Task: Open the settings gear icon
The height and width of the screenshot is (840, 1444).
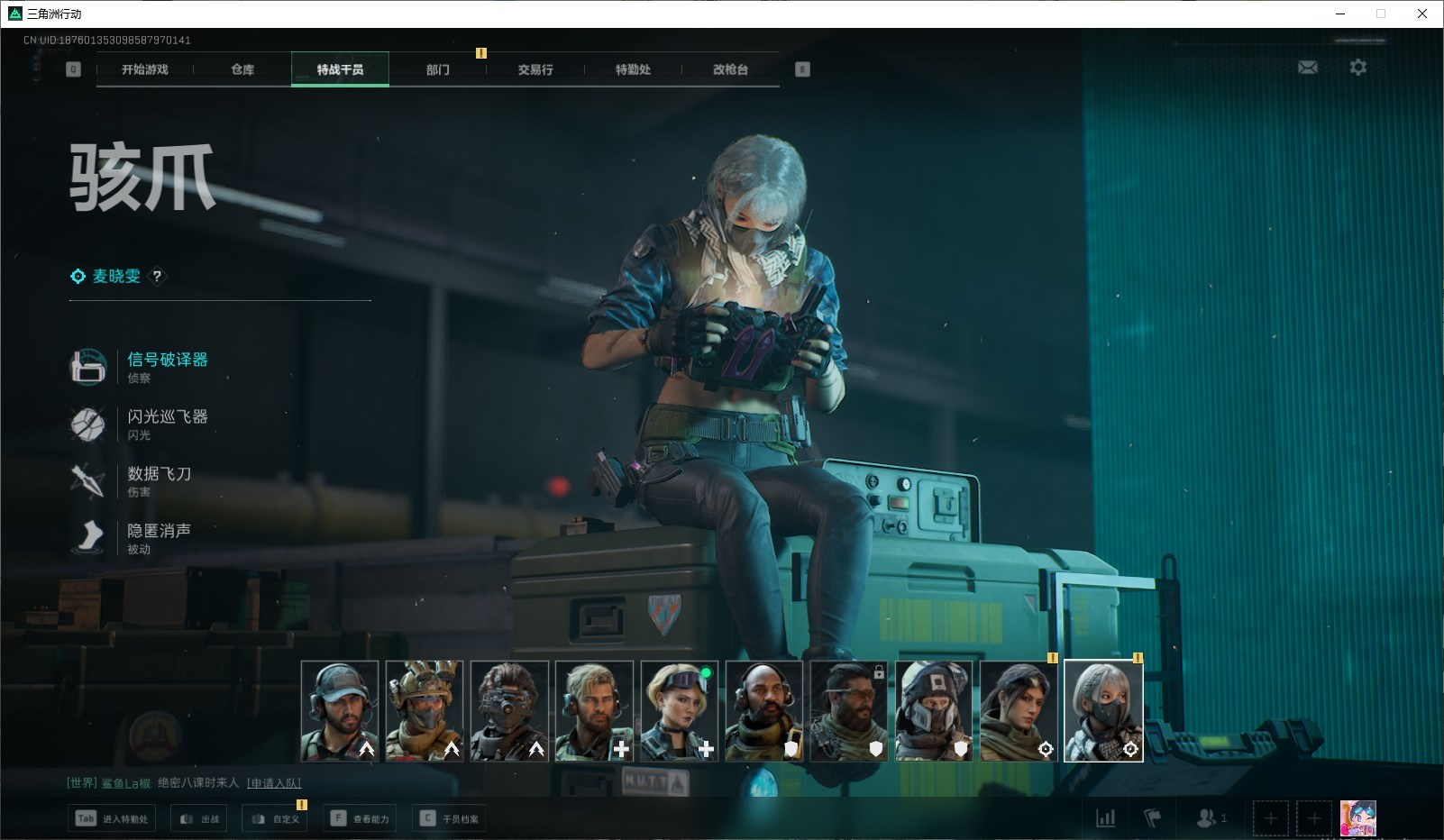Action: coord(1358,68)
